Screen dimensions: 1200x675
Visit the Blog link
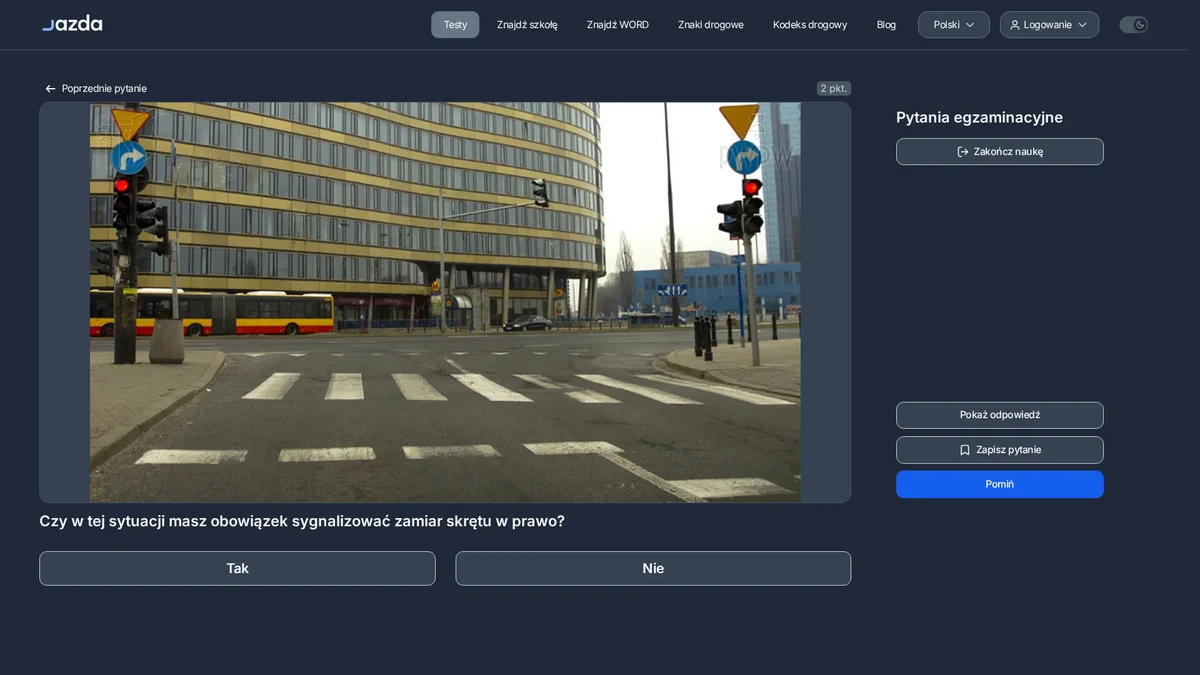(x=886, y=25)
